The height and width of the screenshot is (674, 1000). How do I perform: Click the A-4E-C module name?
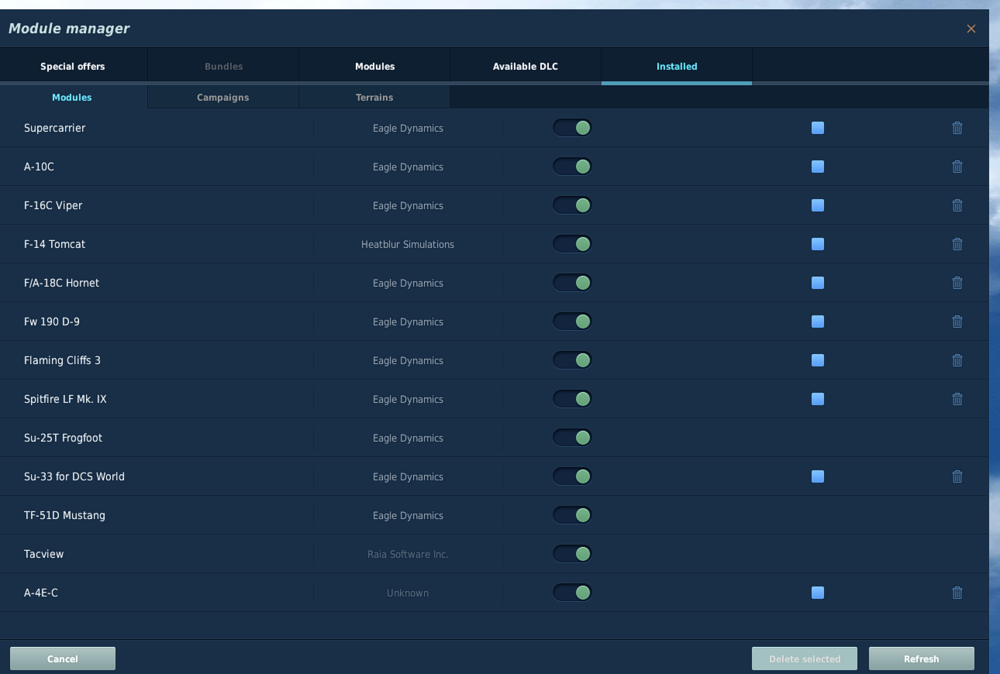click(x=41, y=593)
